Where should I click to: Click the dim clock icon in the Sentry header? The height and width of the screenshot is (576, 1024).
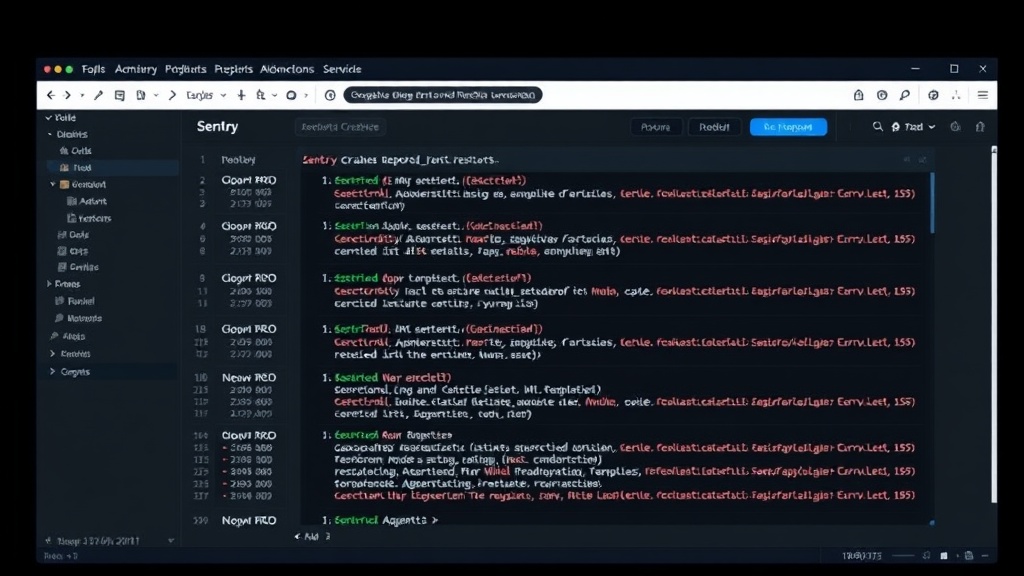coord(955,127)
